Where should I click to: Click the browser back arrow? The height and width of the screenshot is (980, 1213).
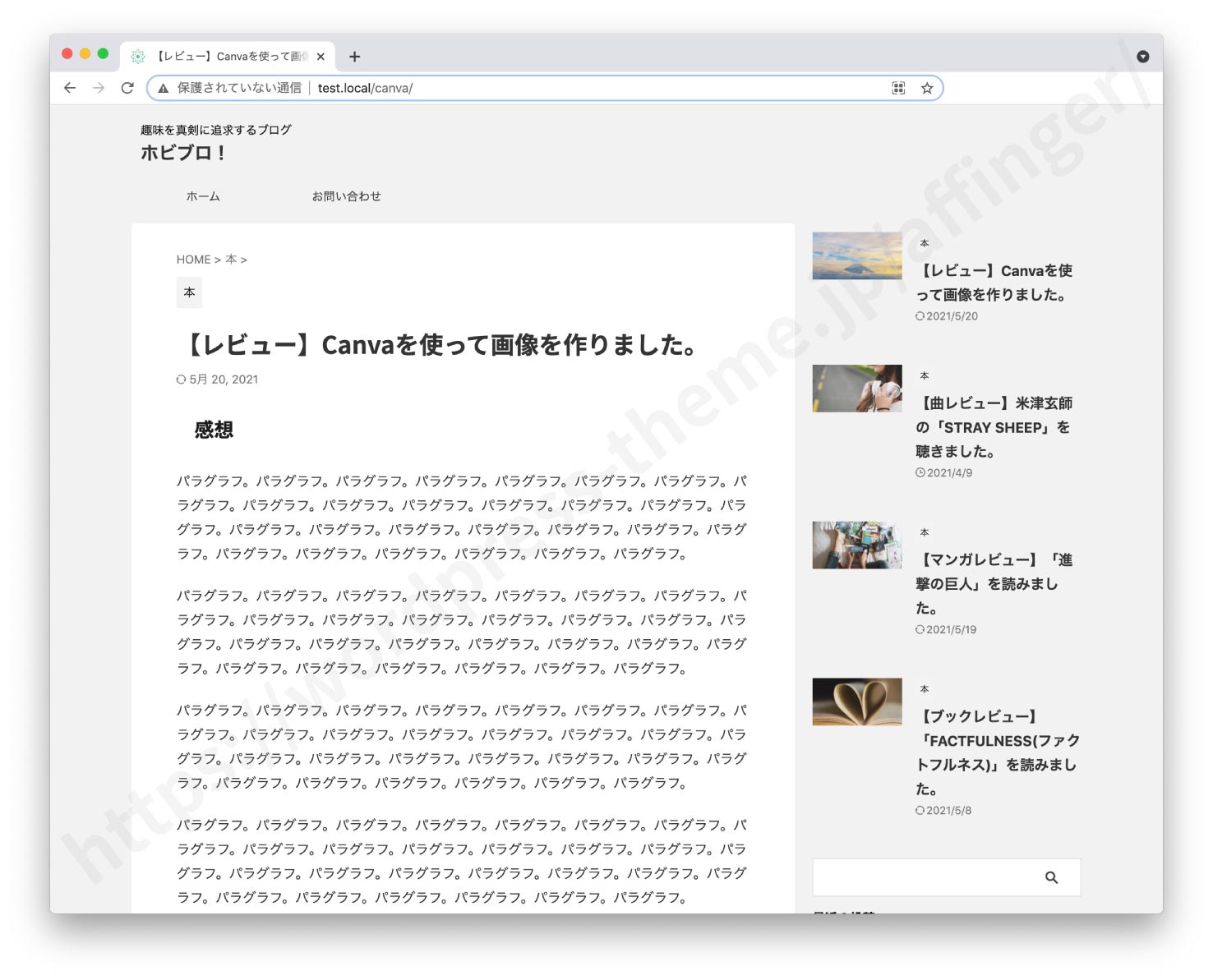70,88
